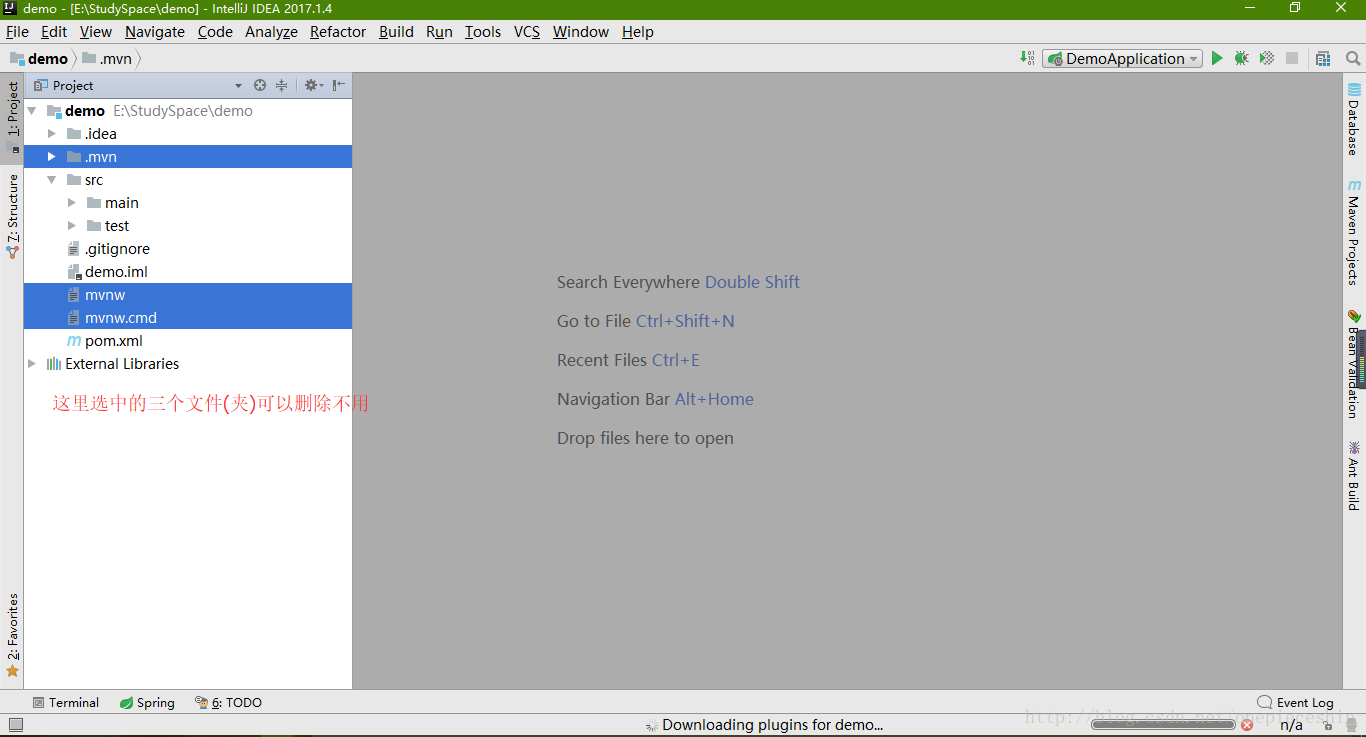The width and height of the screenshot is (1366, 737).
Task: Toggle the 7: Structure side tab
Action: (x=13, y=216)
